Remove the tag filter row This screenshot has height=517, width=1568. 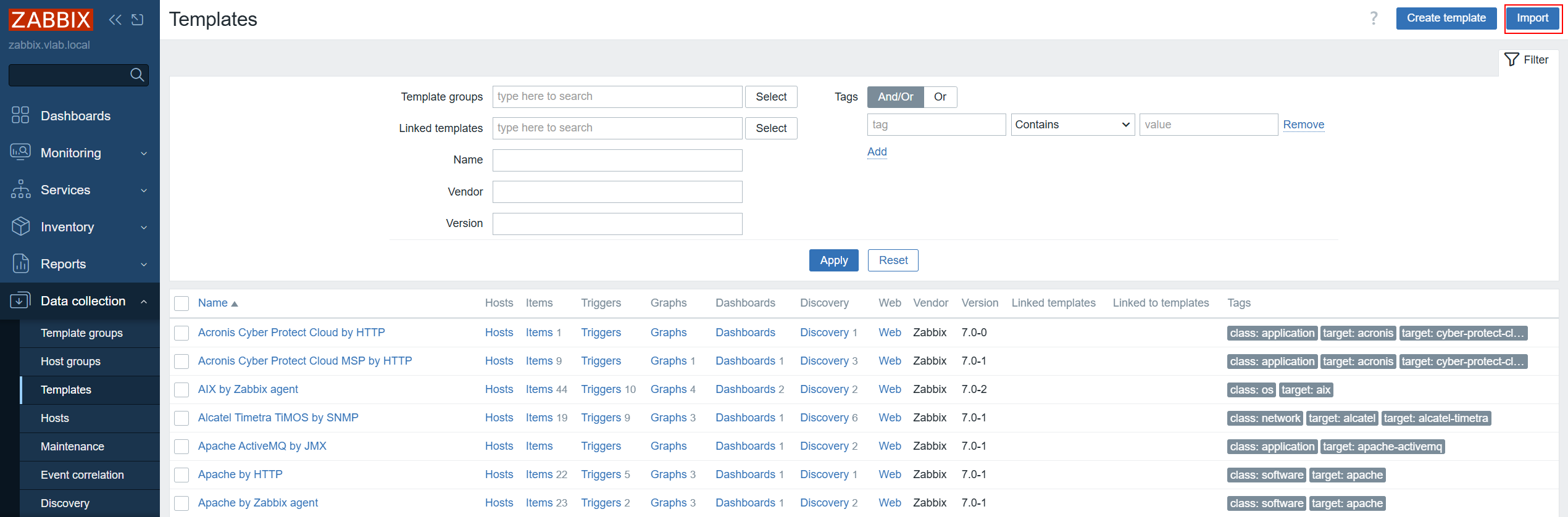click(1304, 125)
